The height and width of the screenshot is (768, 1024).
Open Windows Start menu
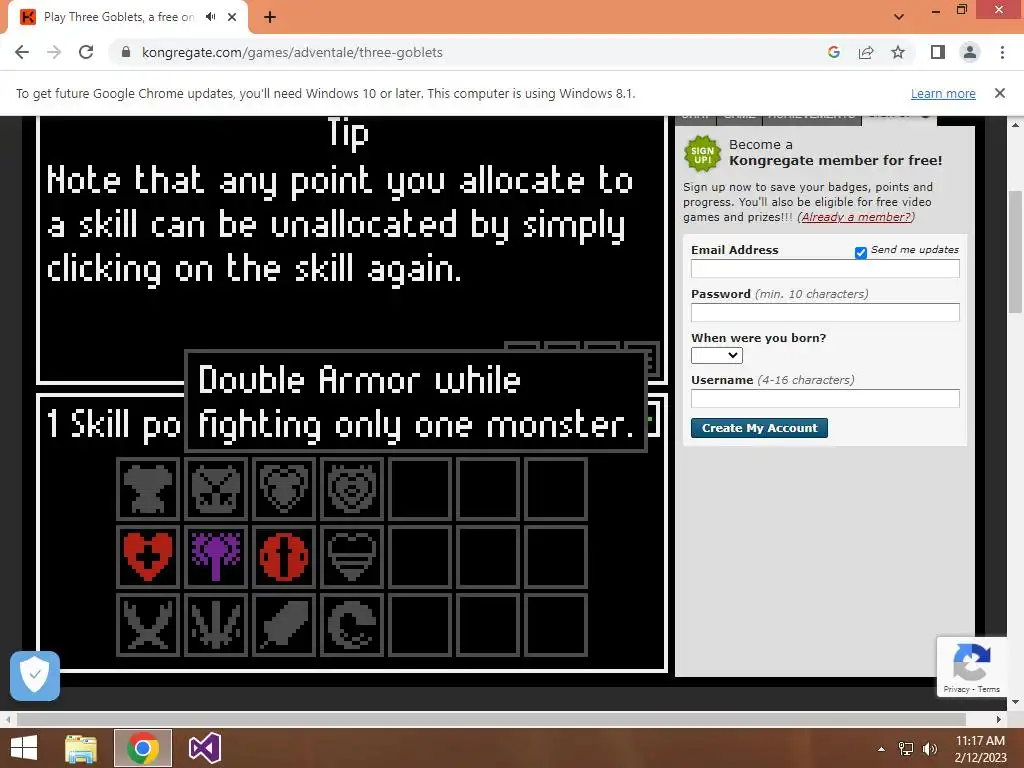tap(24, 748)
